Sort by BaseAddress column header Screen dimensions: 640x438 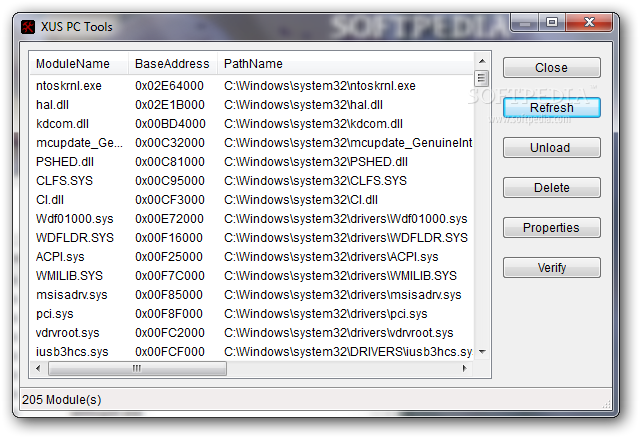173,64
